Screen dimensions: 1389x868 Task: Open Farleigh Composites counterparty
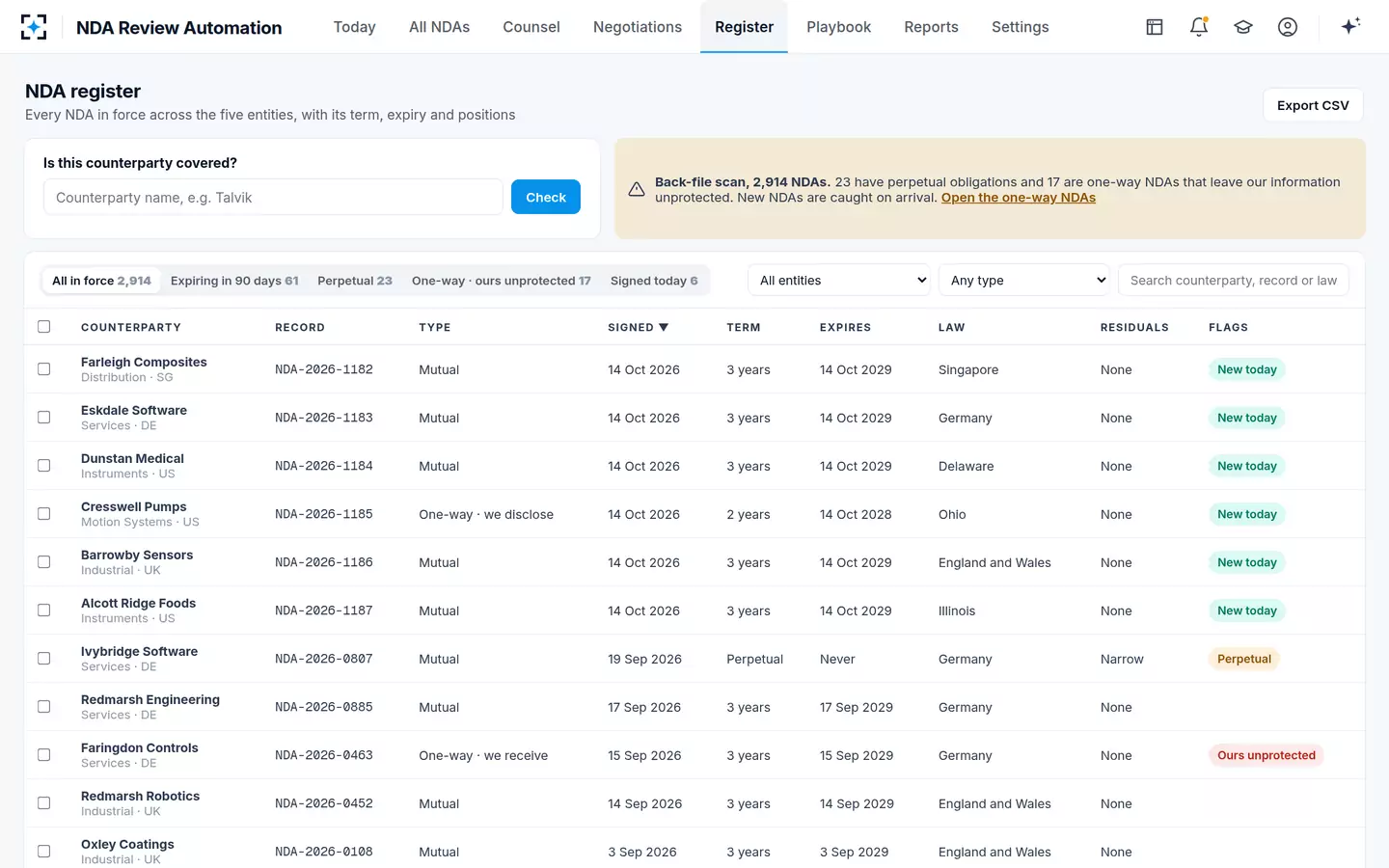point(144,362)
